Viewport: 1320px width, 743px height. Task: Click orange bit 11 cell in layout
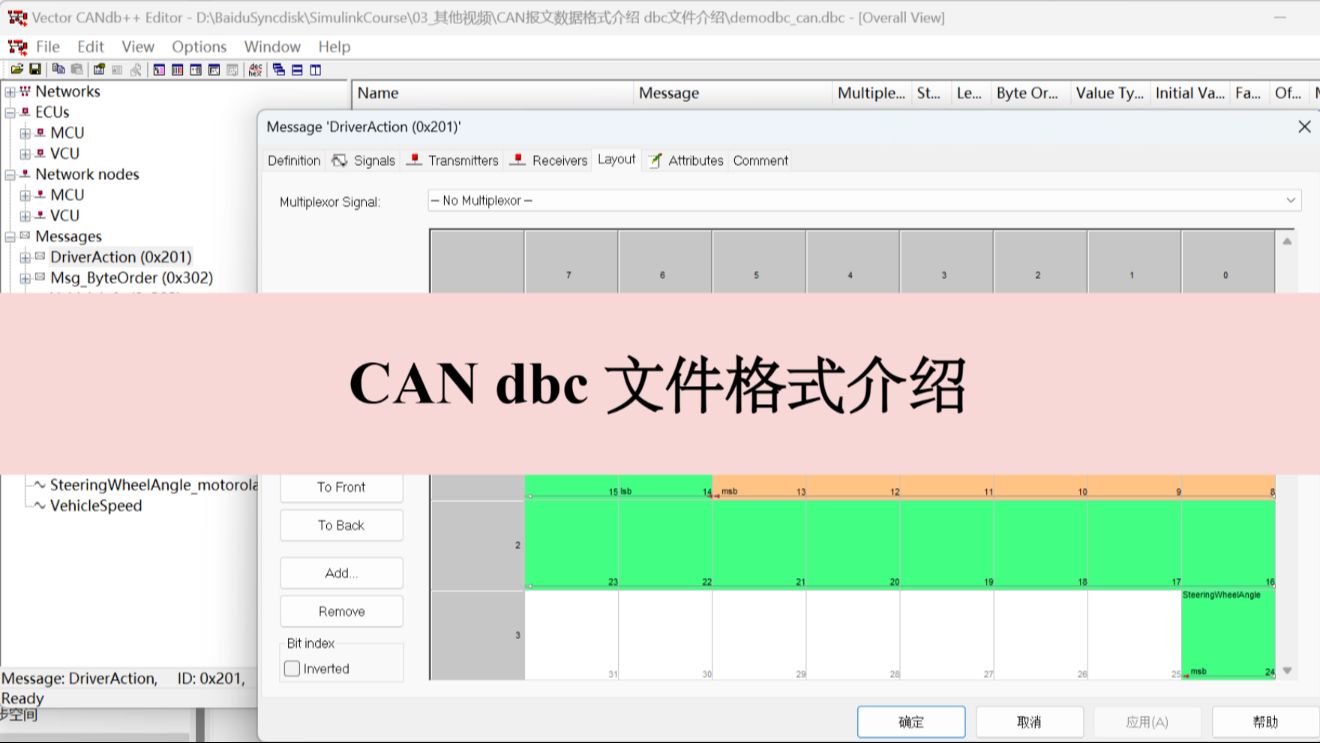click(947, 486)
